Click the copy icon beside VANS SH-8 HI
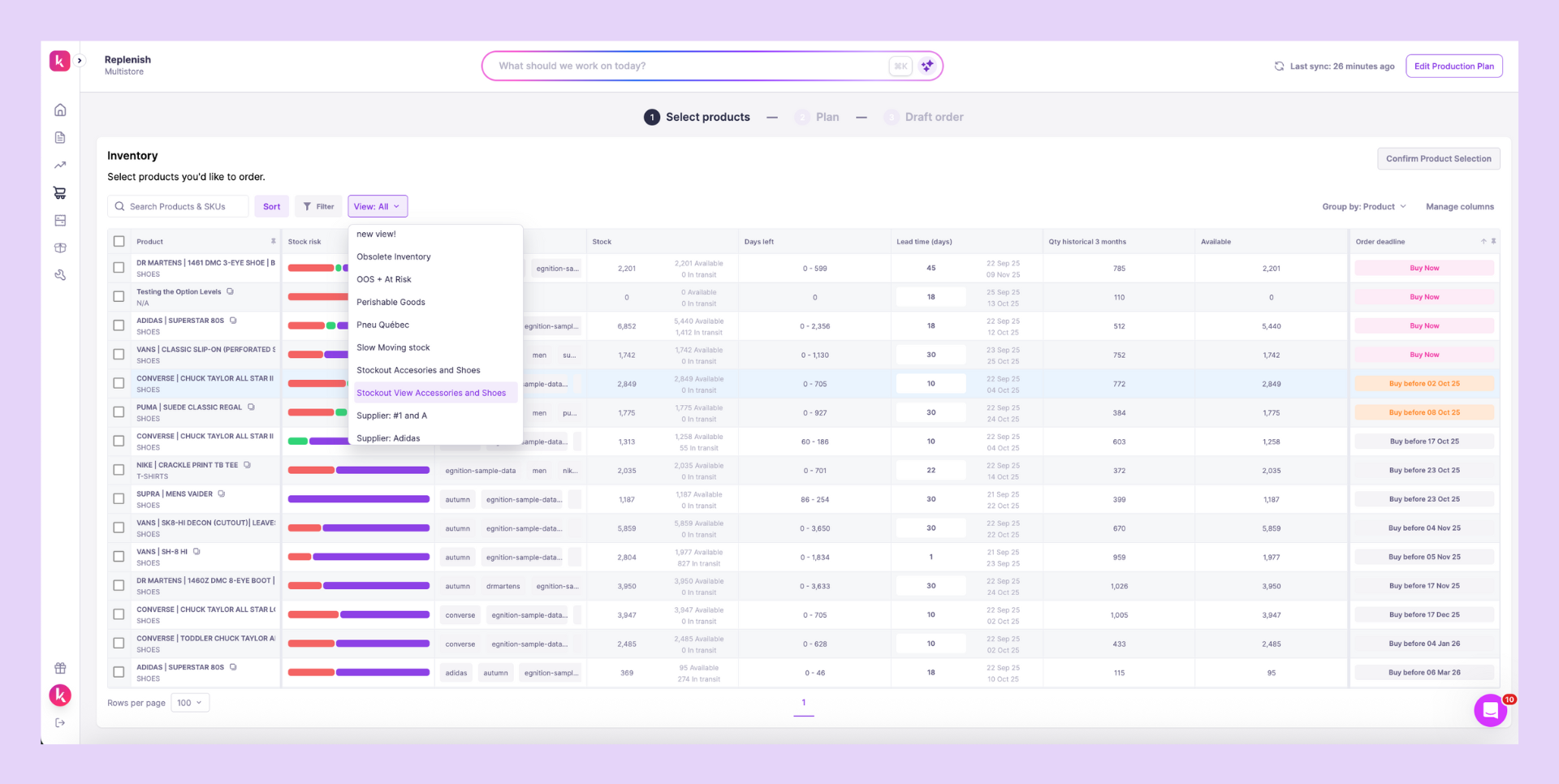The image size is (1559, 784). tap(196, 552)
